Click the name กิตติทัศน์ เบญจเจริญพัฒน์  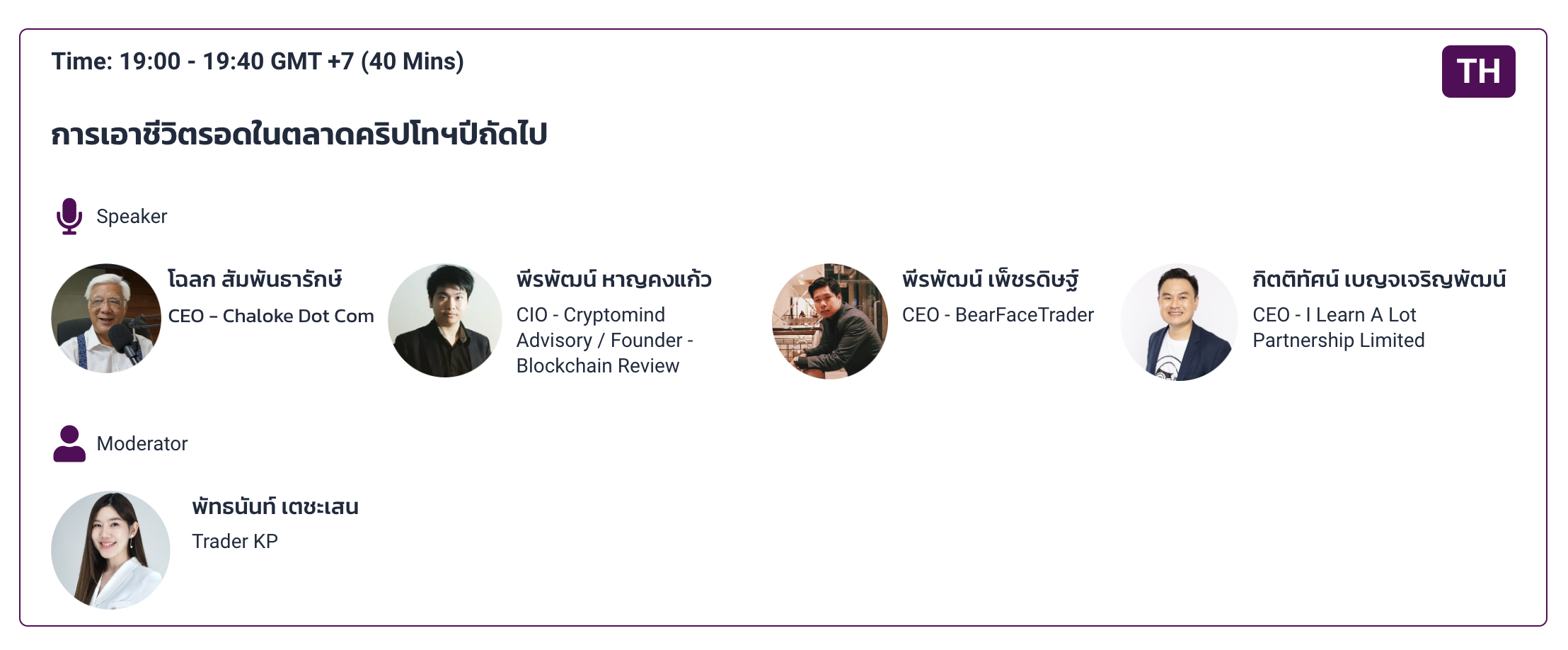pyautogui.click(x=1379, y=279)
